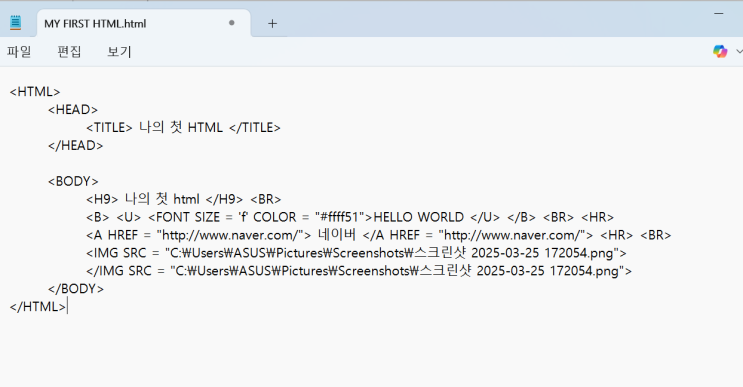Open the 파일 menu
The height and width of the screenshot is (387, 743).
[x=19, y=51]
